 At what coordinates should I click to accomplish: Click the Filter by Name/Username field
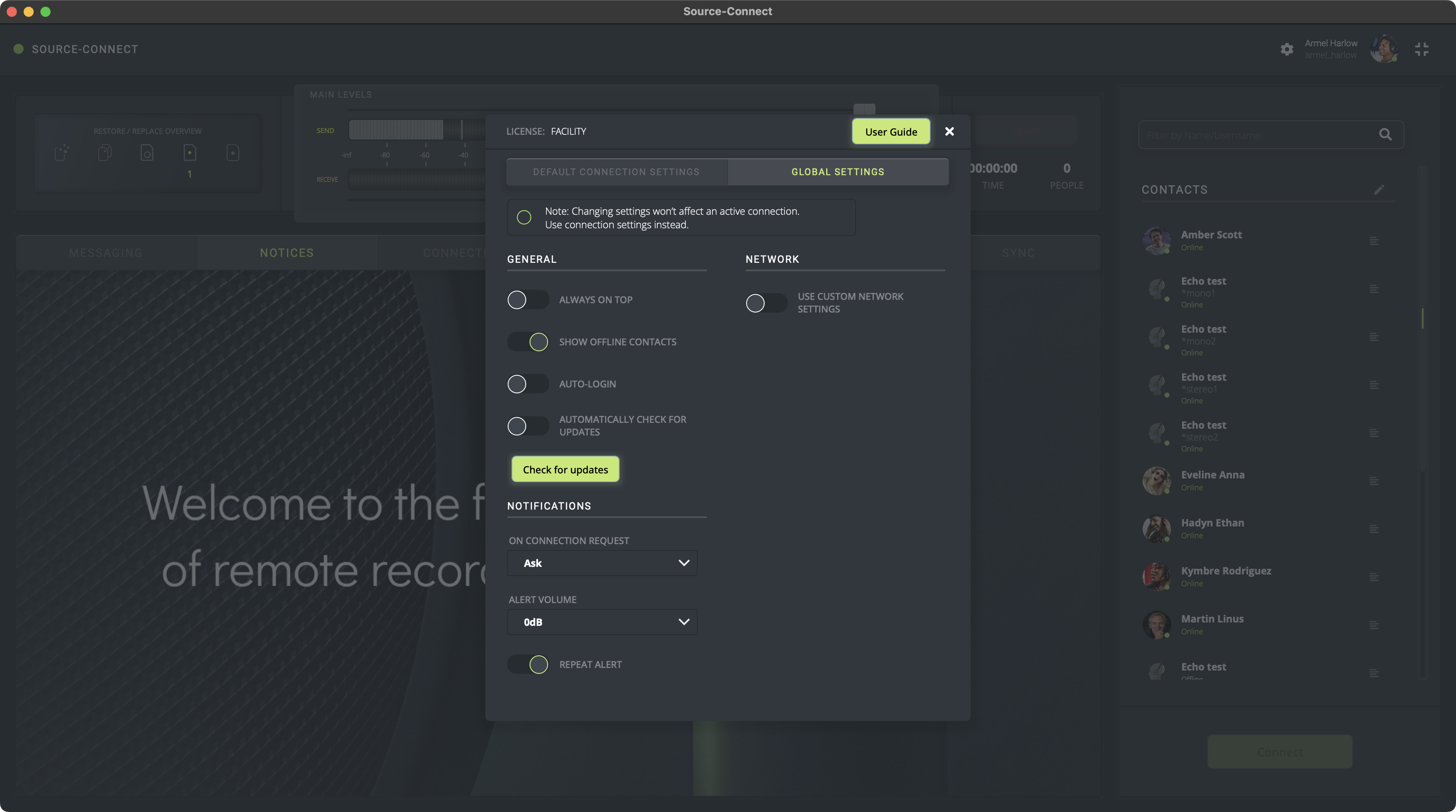click(1255, 135)
